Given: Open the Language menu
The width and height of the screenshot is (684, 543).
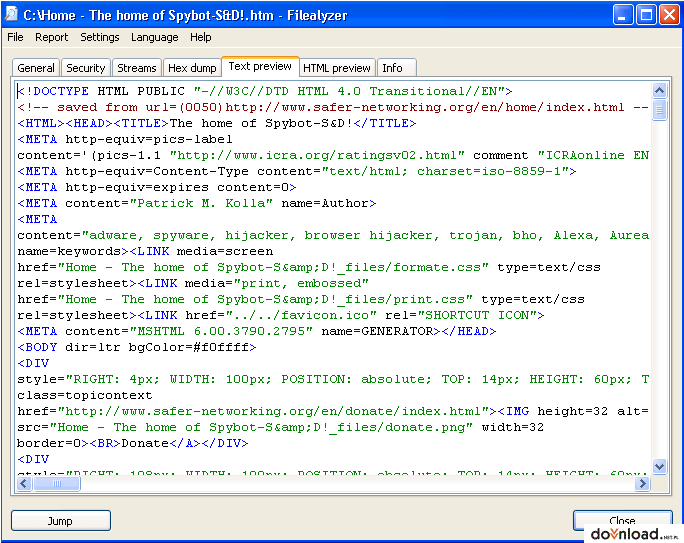Looking at the screenshot, I should 154,37.
